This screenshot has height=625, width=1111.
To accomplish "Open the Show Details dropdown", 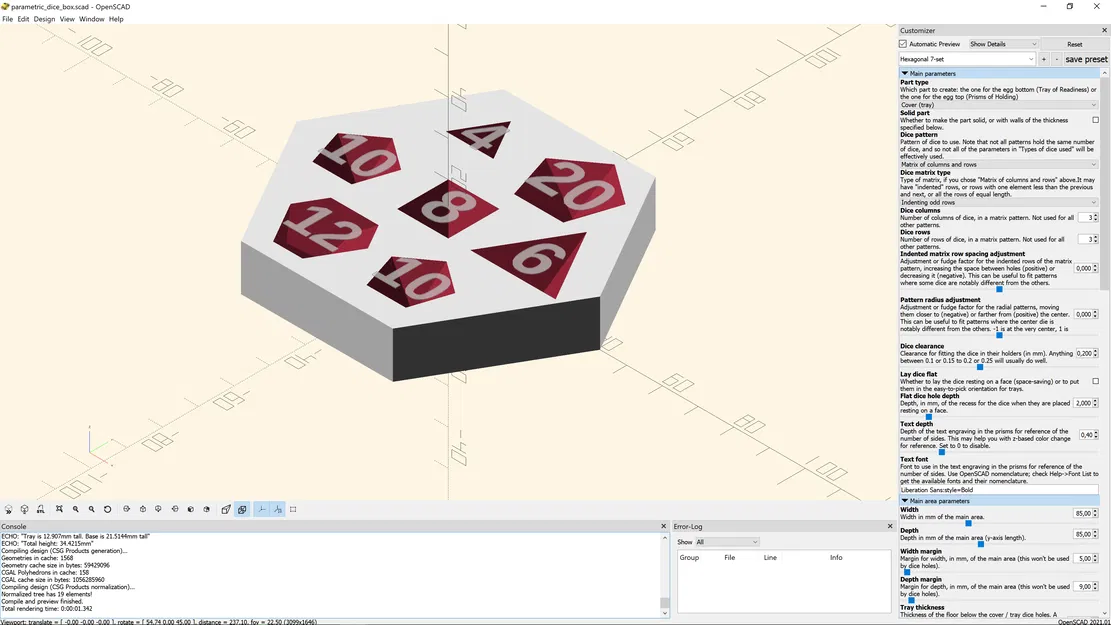I will click(1002, 43).
